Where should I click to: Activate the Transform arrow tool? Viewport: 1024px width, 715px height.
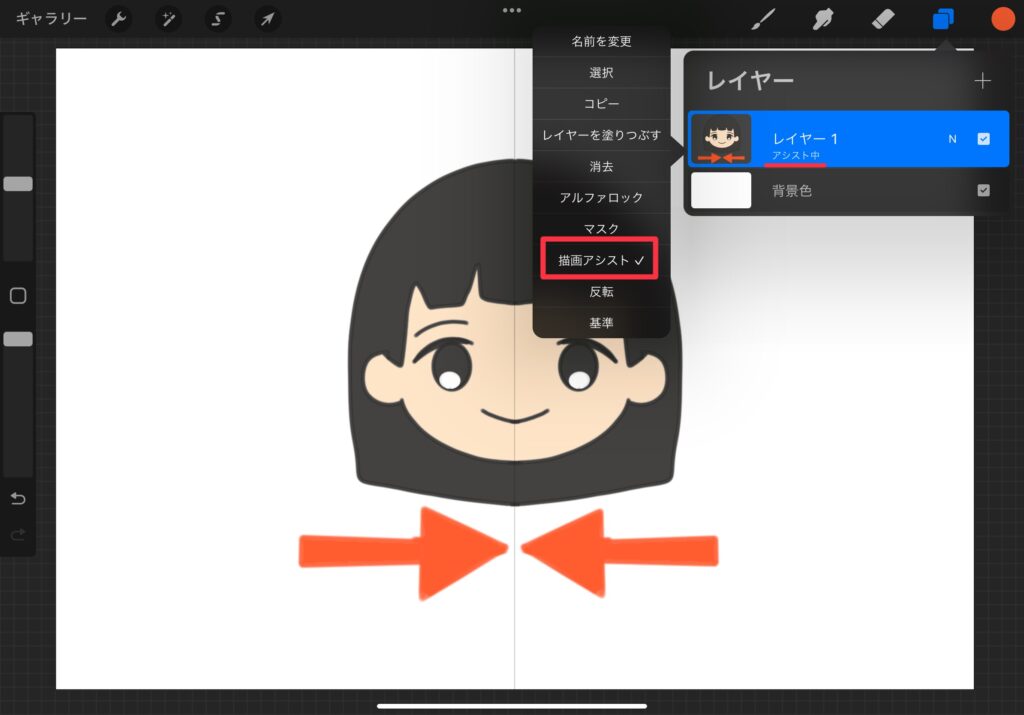tap(266, 19)
